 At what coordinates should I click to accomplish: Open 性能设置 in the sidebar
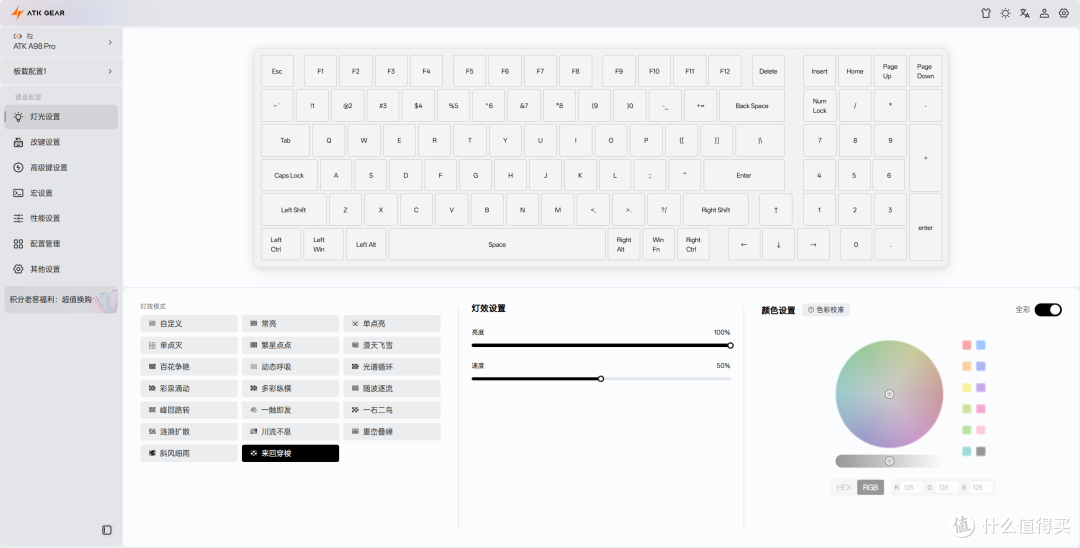[x=61, y=218]
